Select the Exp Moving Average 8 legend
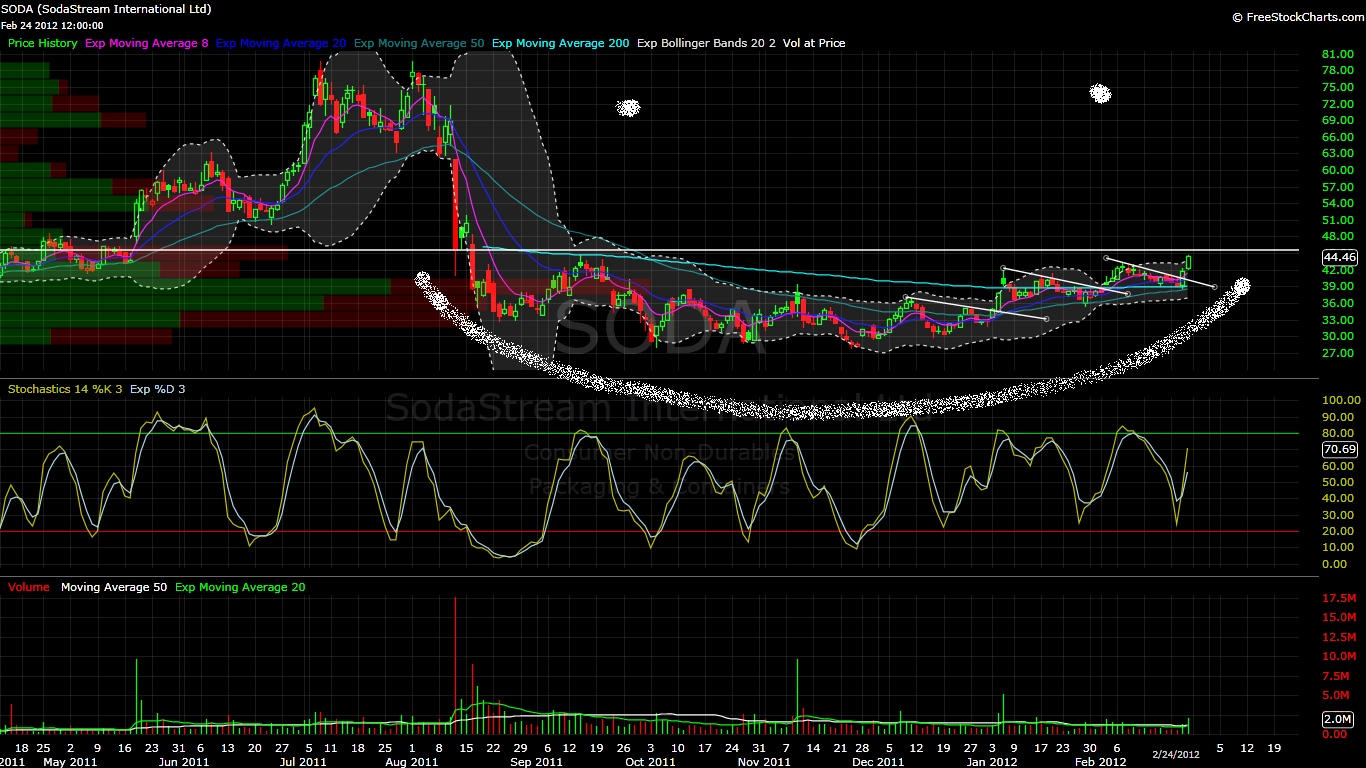This screenshot has height=768, width=1366. click(147, 43)
